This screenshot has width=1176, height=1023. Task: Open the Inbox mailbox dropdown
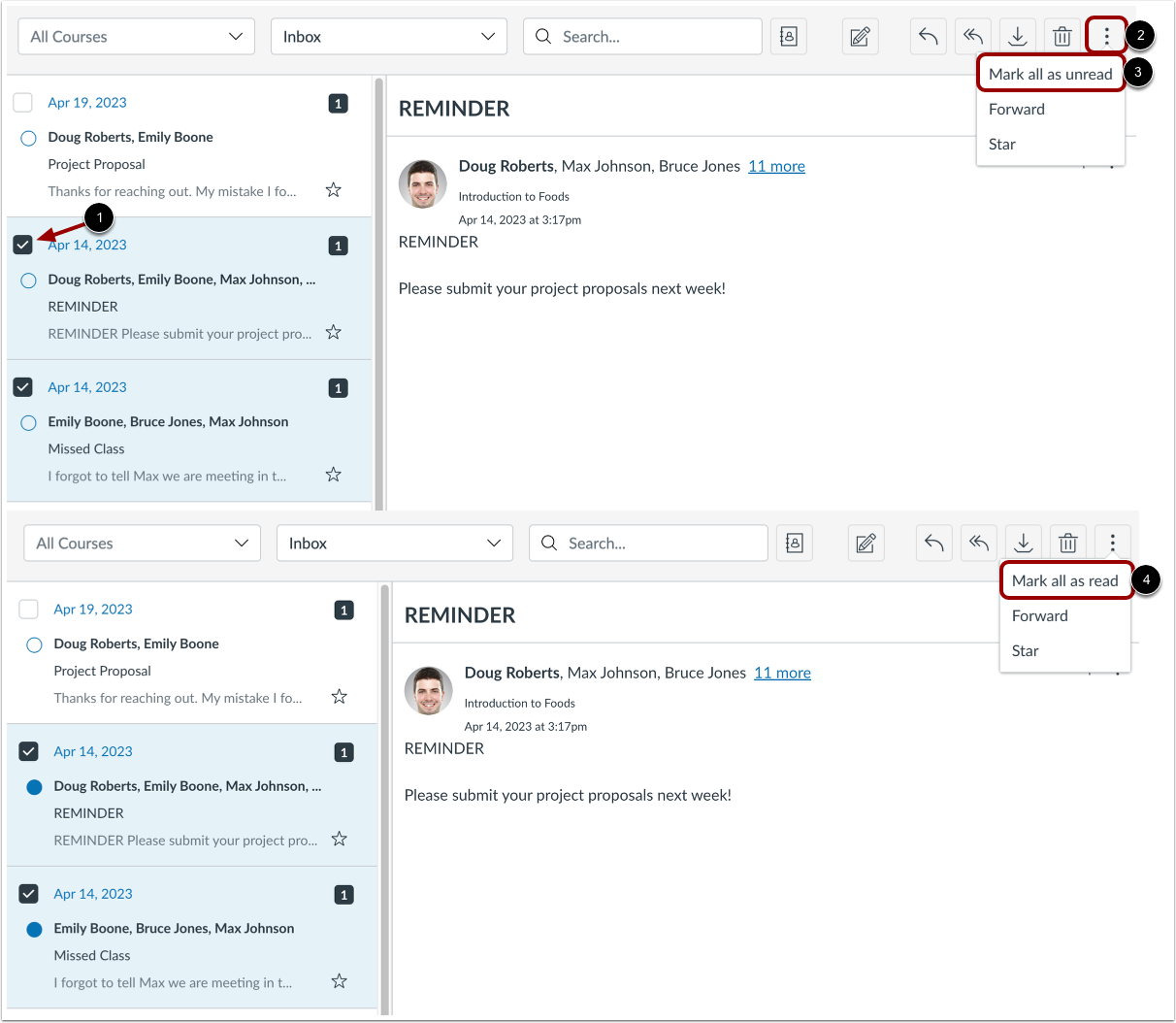[x=388, y=36]
